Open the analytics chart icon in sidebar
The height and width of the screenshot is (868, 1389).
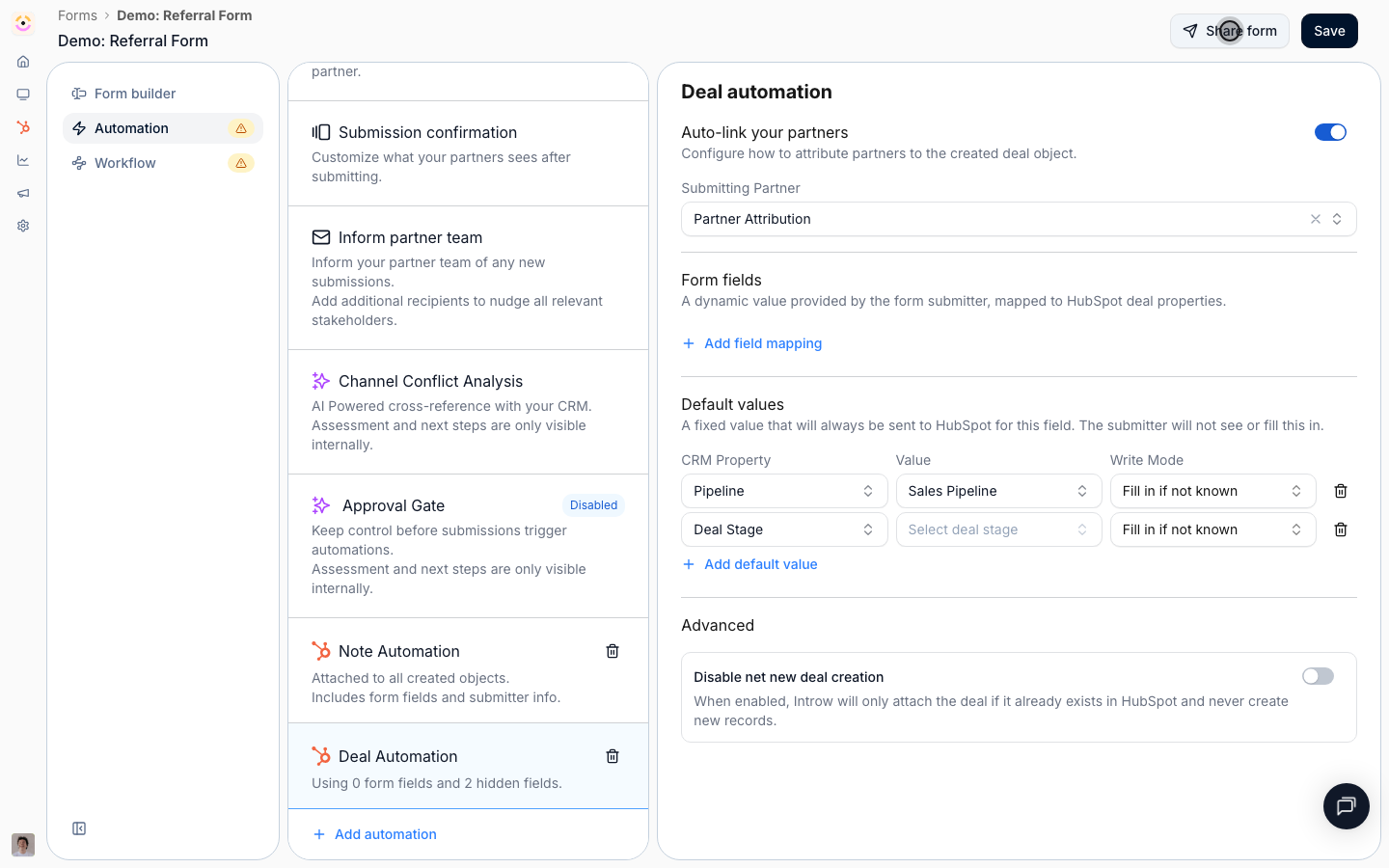tap(23, 160)
